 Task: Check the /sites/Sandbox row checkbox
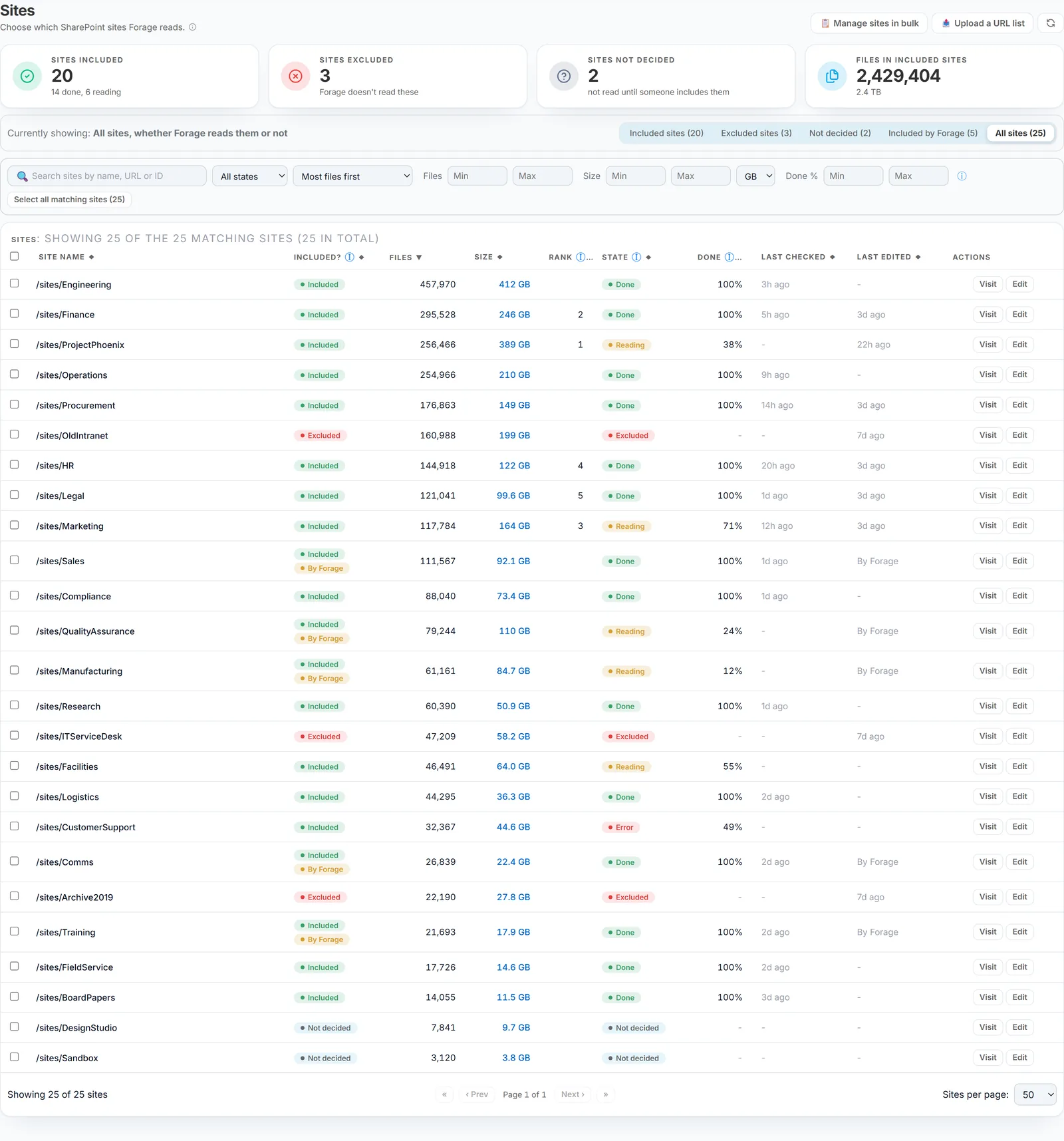[x=15, y=1057]
